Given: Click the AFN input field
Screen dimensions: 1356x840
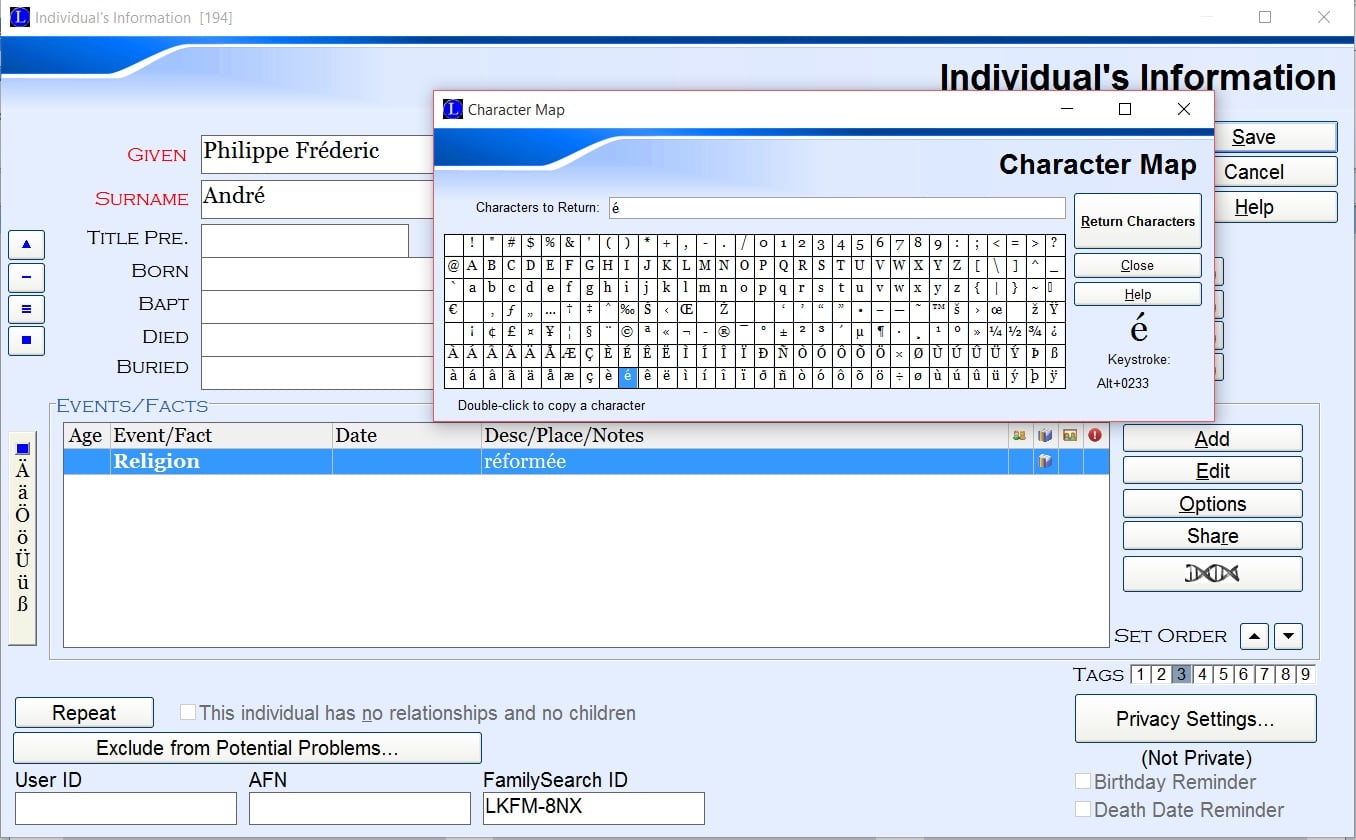Looking at the screenshot, I should [x=360, y=808].
